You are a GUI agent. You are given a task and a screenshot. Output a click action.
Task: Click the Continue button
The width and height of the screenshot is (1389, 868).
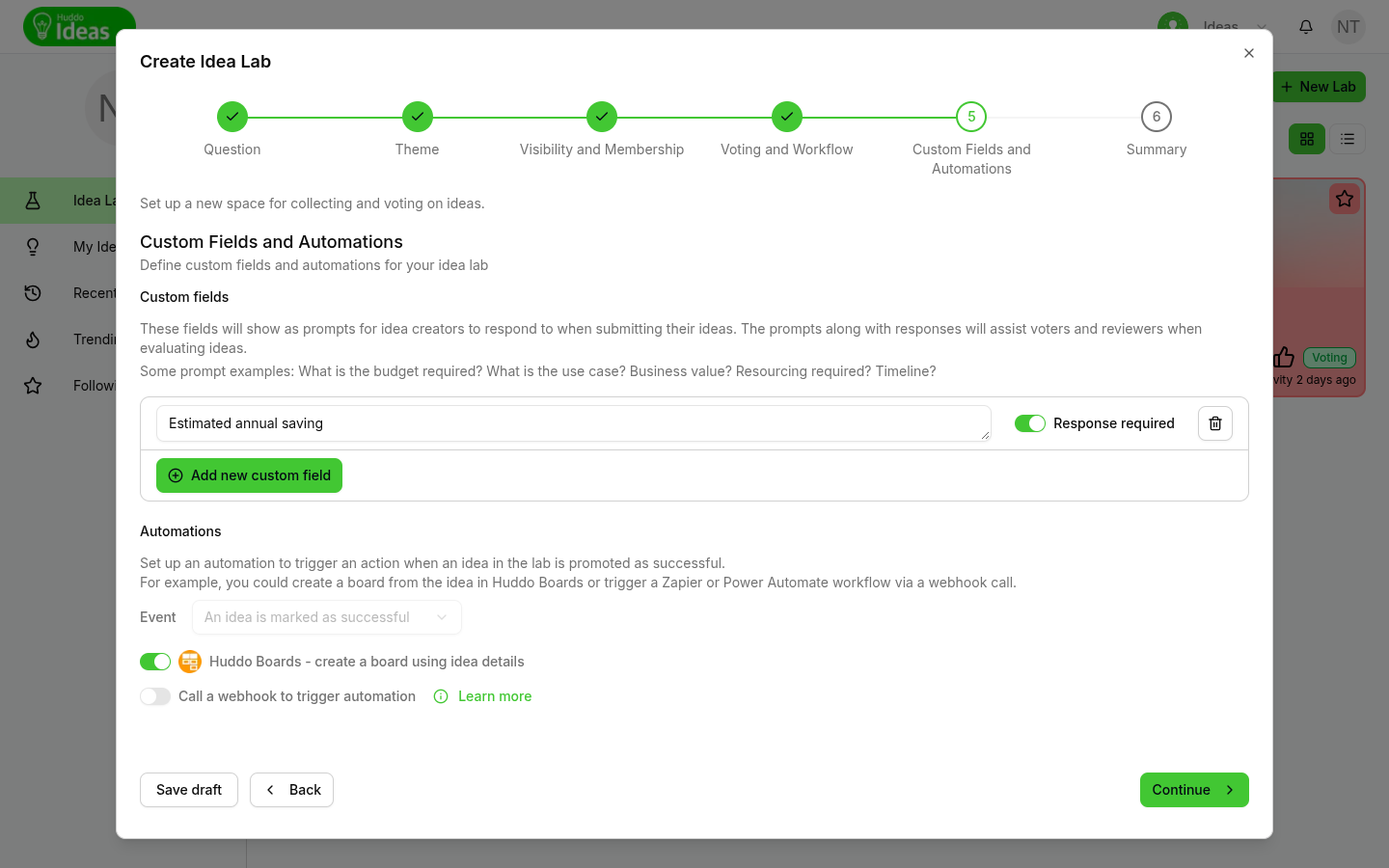pyautogui.click(x=1194, y=790)
